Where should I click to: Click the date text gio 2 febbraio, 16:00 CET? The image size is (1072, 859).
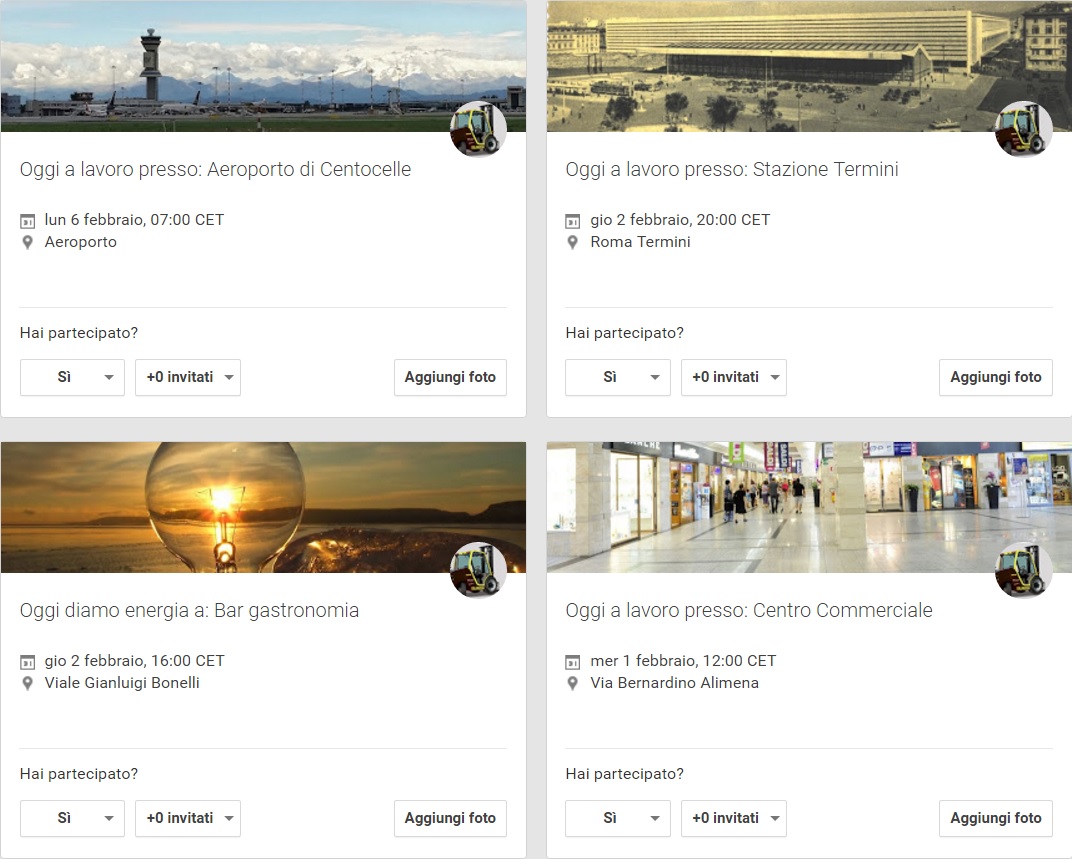pos(135,661)
